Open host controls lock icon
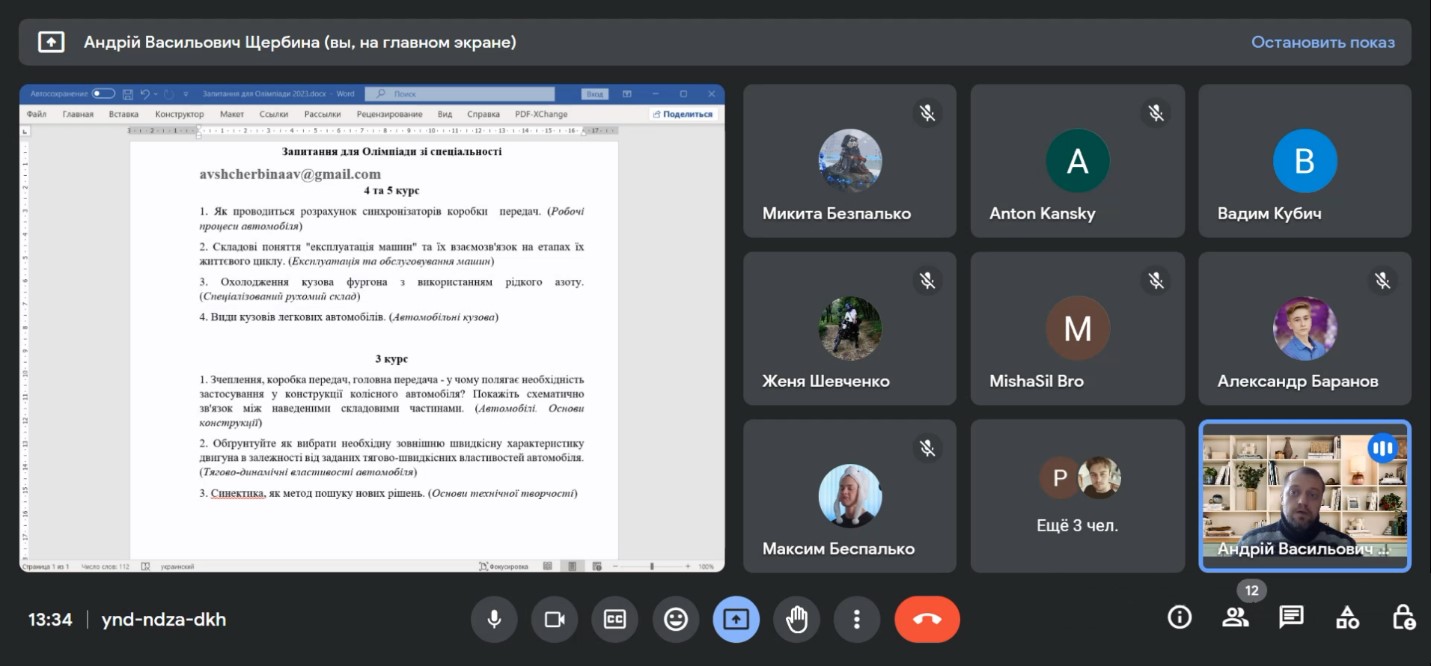The width and height of the screenshot is (1431, 666). 1404,618
